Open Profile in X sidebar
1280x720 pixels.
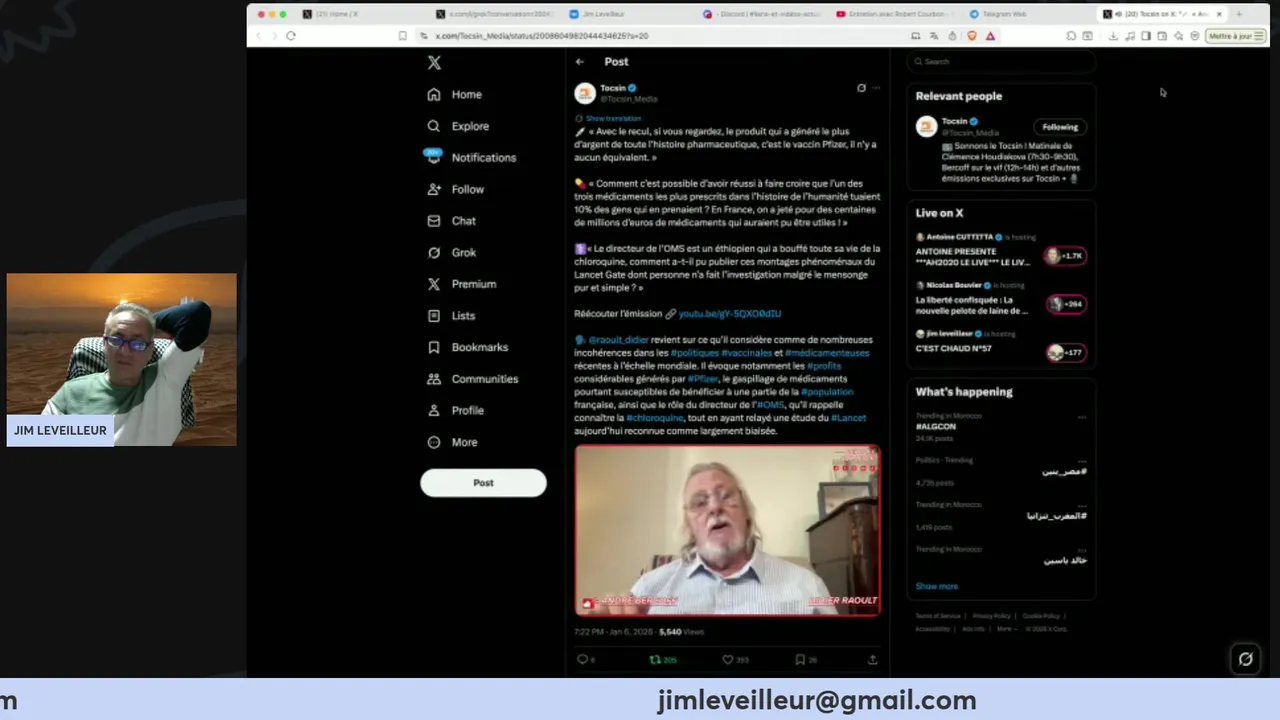456,410
